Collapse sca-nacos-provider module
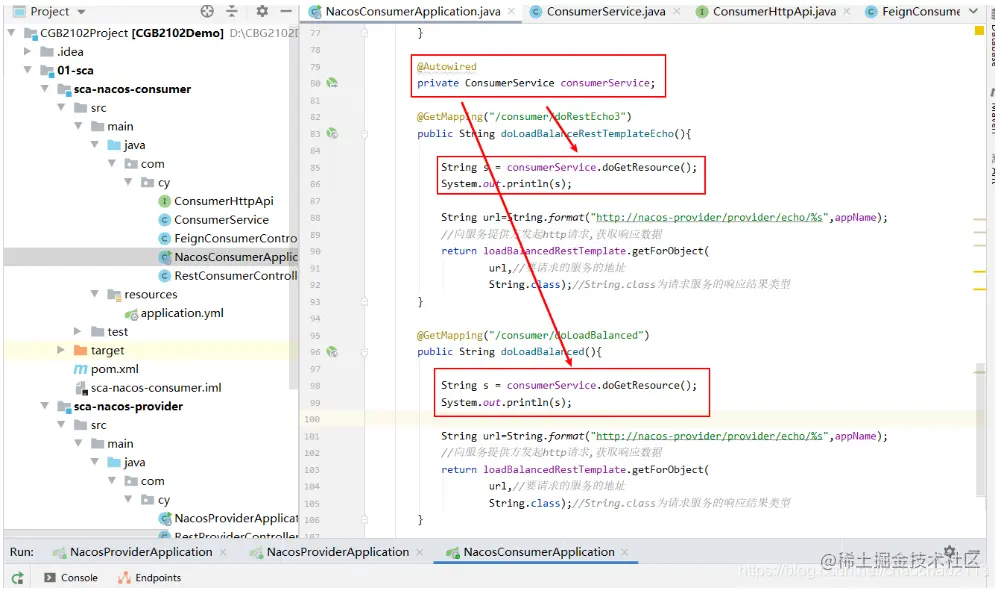 pyautogui.click(x=44, y=405)
